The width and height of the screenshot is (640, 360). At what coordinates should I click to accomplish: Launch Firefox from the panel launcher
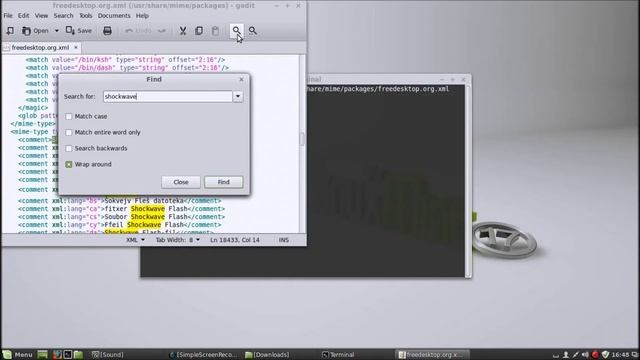coord(57,355)
